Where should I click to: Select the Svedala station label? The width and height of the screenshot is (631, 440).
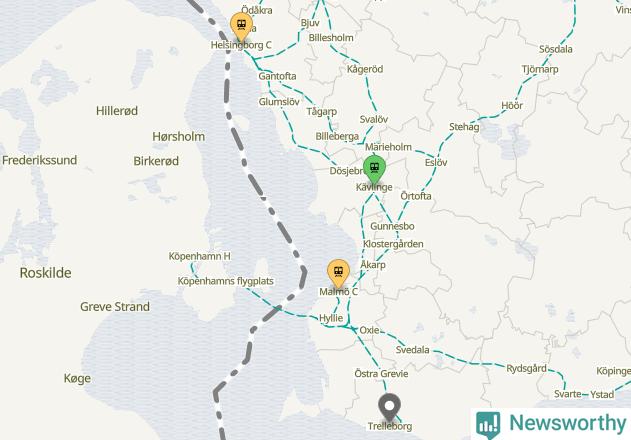pyautogui.click(x=412, y=349)
